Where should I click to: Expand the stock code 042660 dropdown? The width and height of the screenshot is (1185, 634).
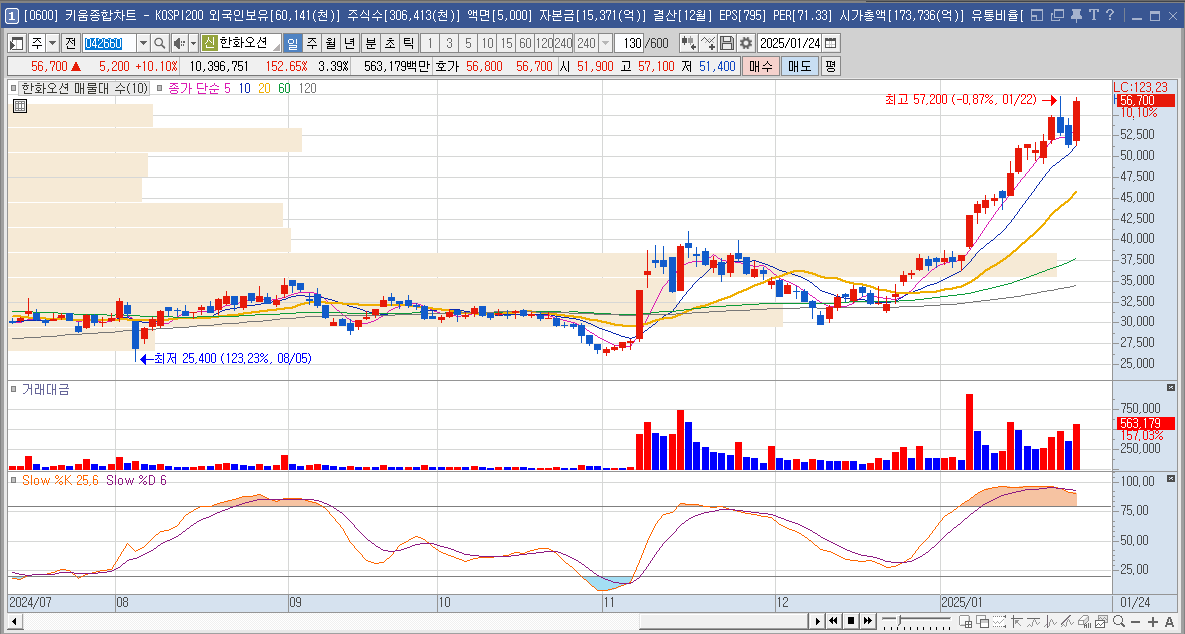[x=143, y=43]
